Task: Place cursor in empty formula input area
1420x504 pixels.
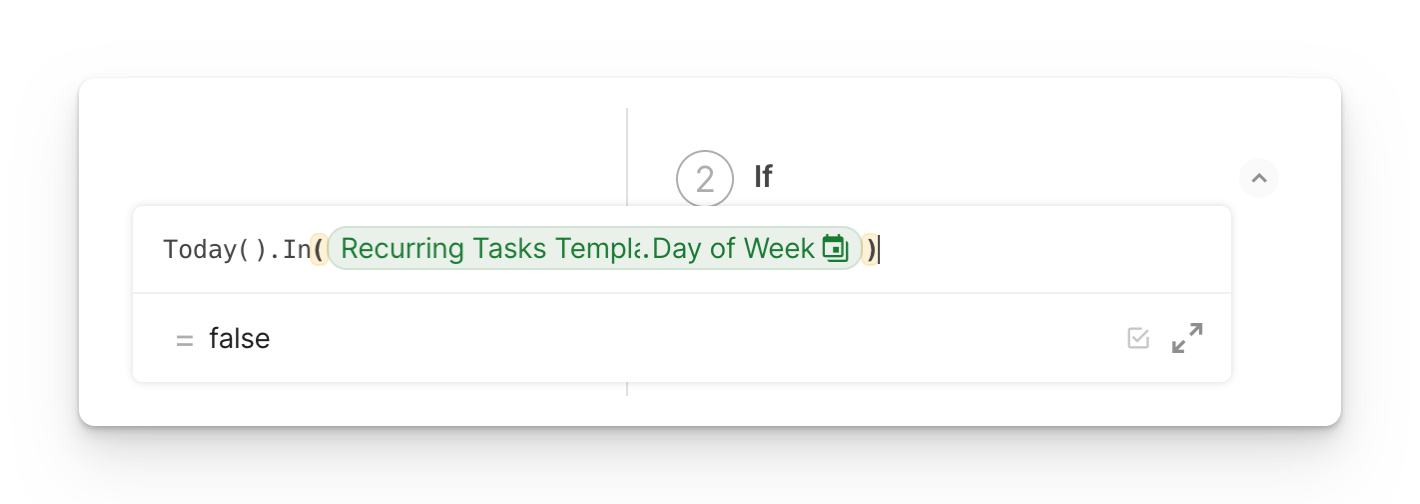Action: pyautogui.click(x=1050, y=249)
